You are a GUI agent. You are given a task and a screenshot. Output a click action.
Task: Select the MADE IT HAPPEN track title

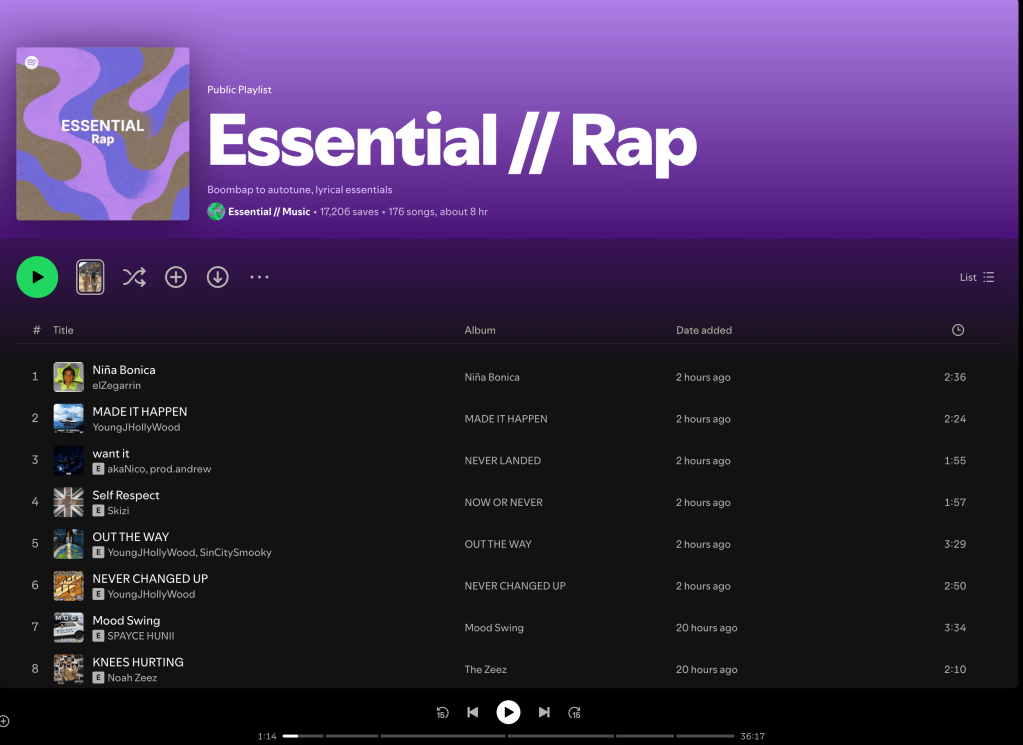pyautogui.click(x=140, y=412)
